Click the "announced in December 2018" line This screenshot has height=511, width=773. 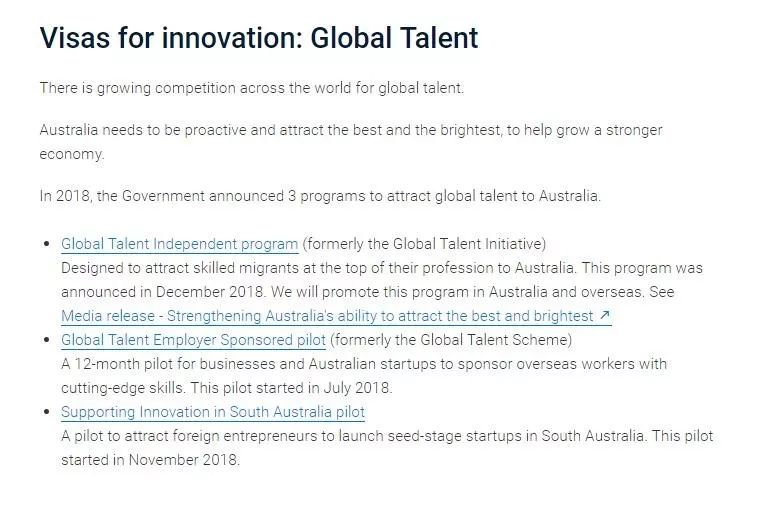tap(368, 292)
